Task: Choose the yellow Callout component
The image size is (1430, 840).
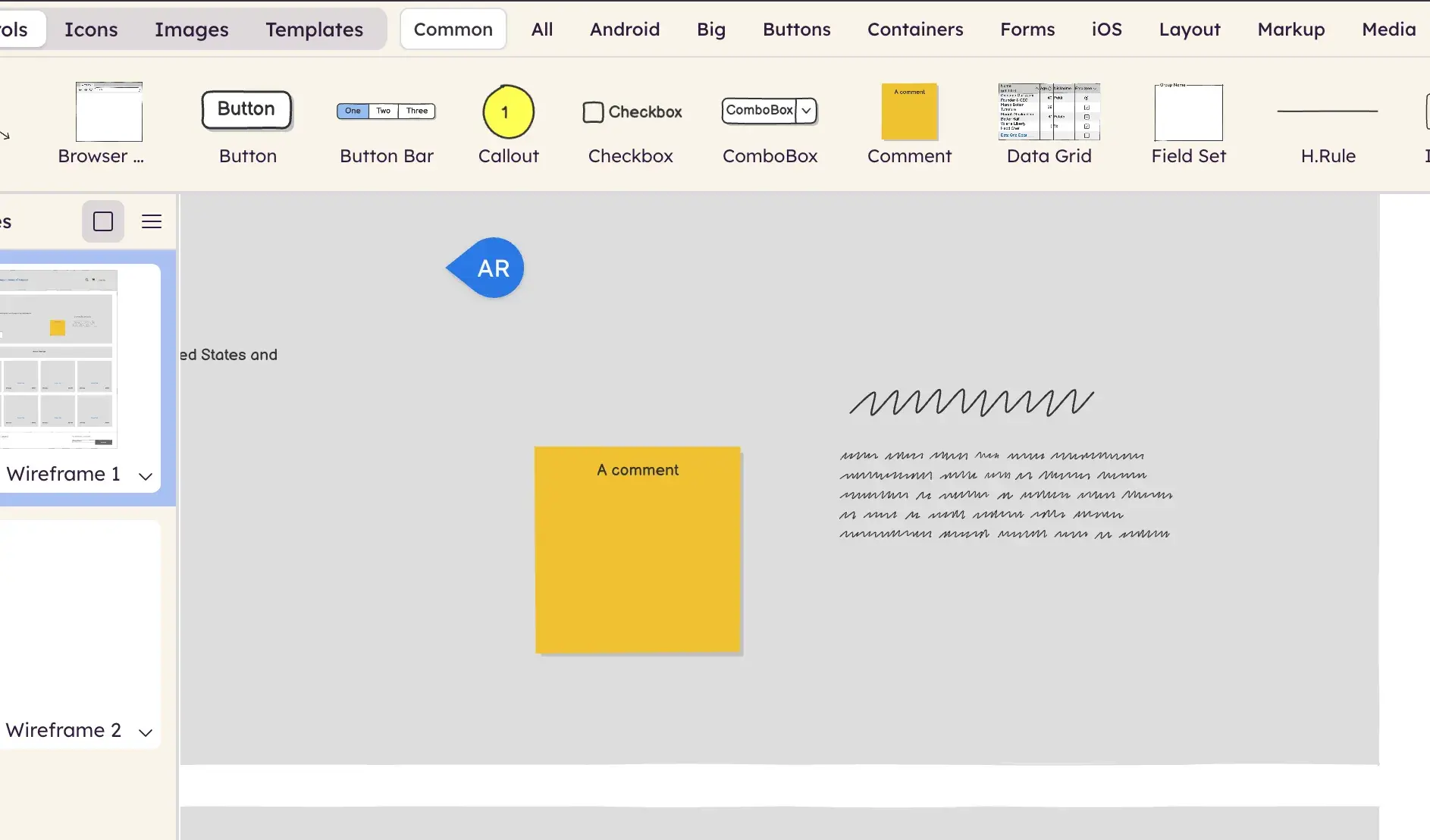Action: tap(508, 112)
